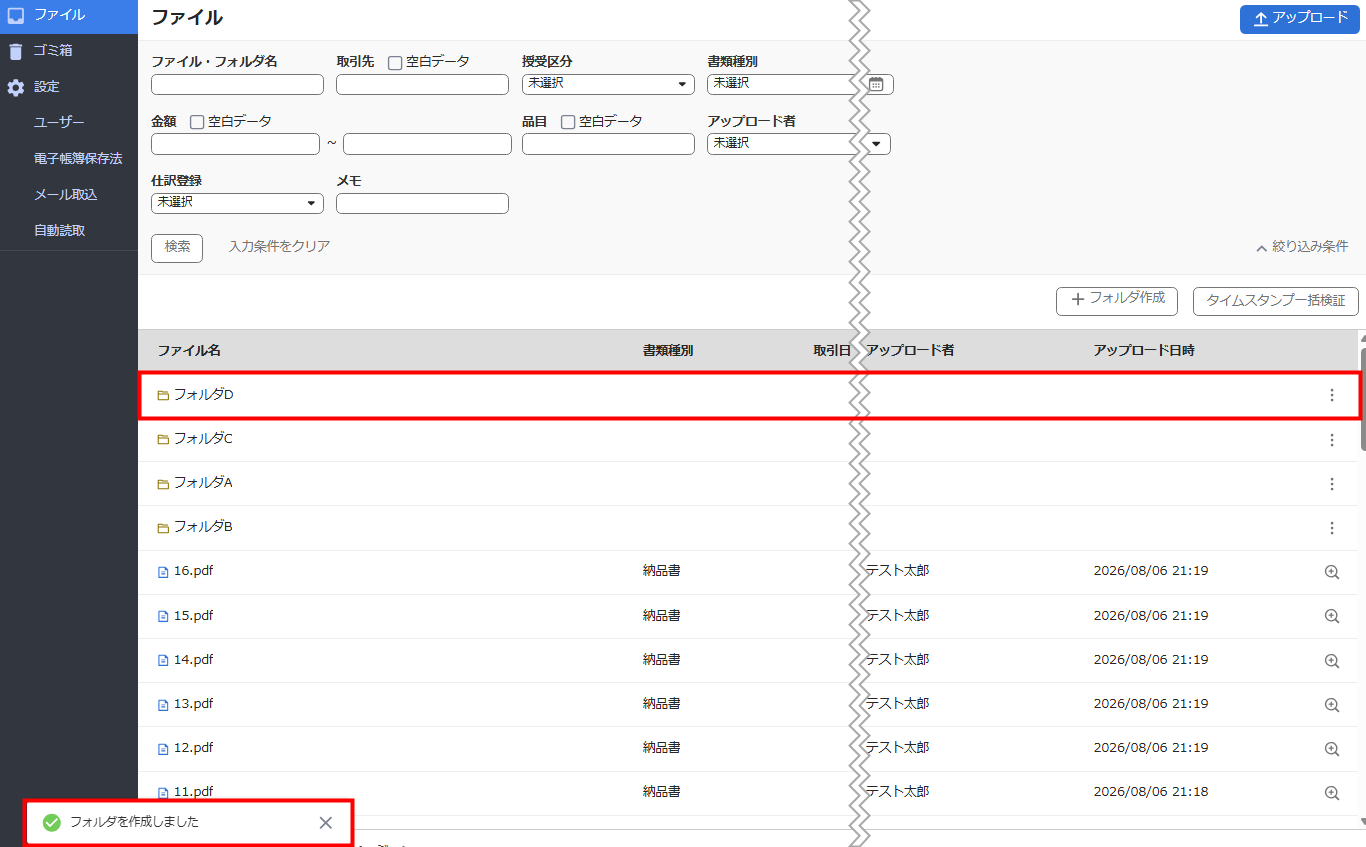Click the フォルダ作成 button
Viewport: 1366px width, 847px height.
pos(1117,301)
